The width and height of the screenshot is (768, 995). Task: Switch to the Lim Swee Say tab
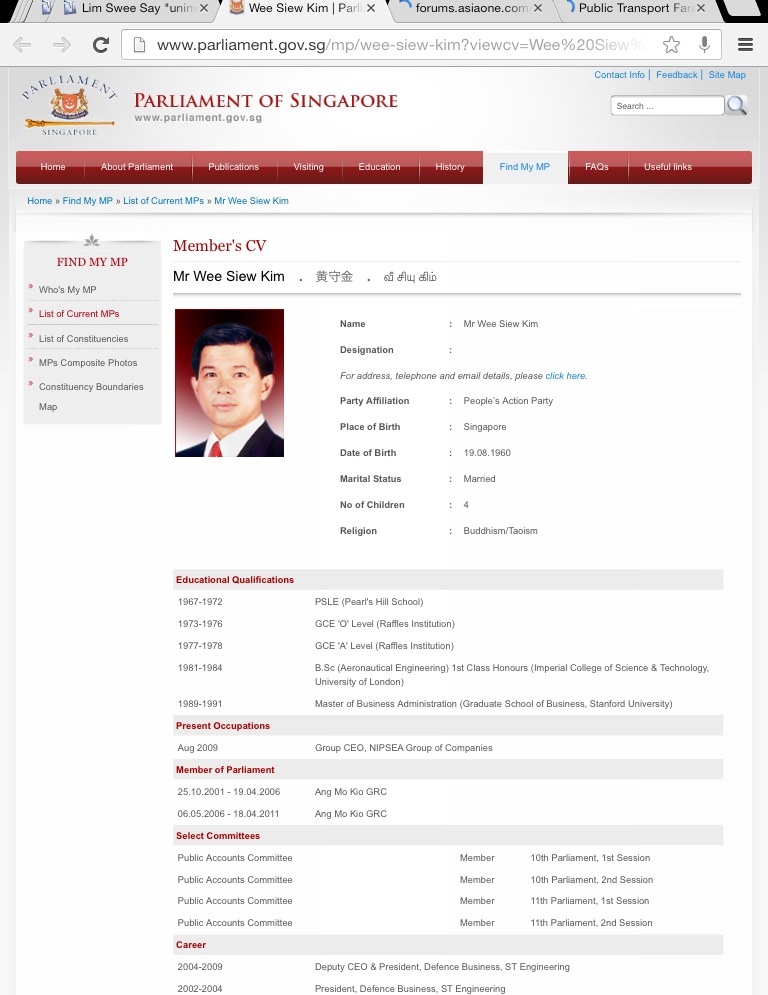(136, 8)
